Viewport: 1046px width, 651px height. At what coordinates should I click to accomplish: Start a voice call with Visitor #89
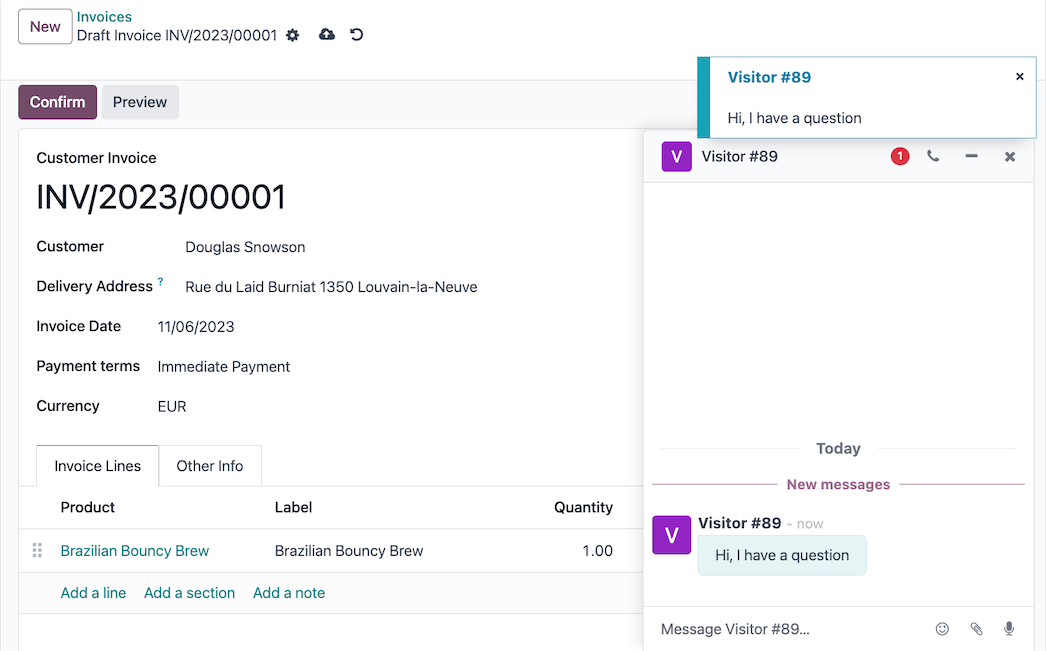tap(935, 156)
